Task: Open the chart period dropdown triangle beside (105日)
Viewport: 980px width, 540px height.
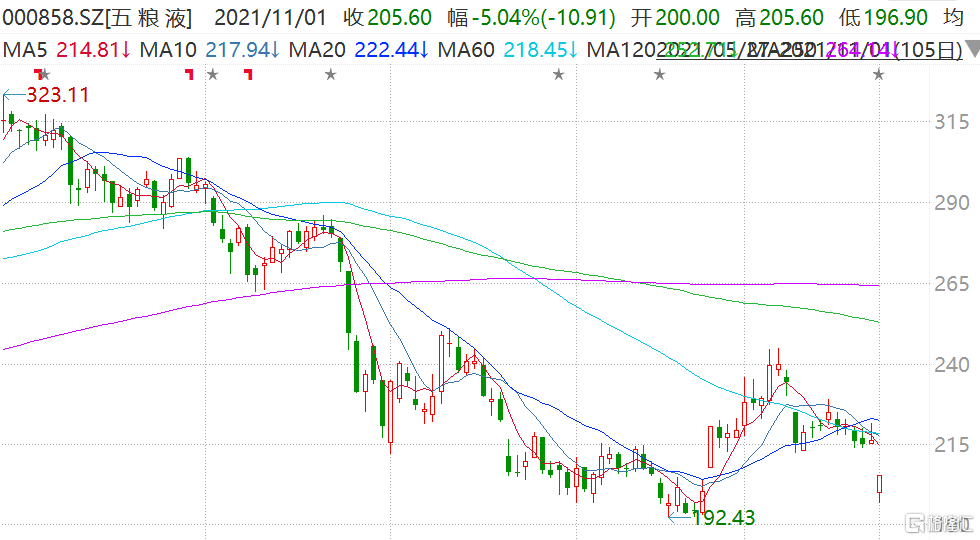Action: pos(972,49)
